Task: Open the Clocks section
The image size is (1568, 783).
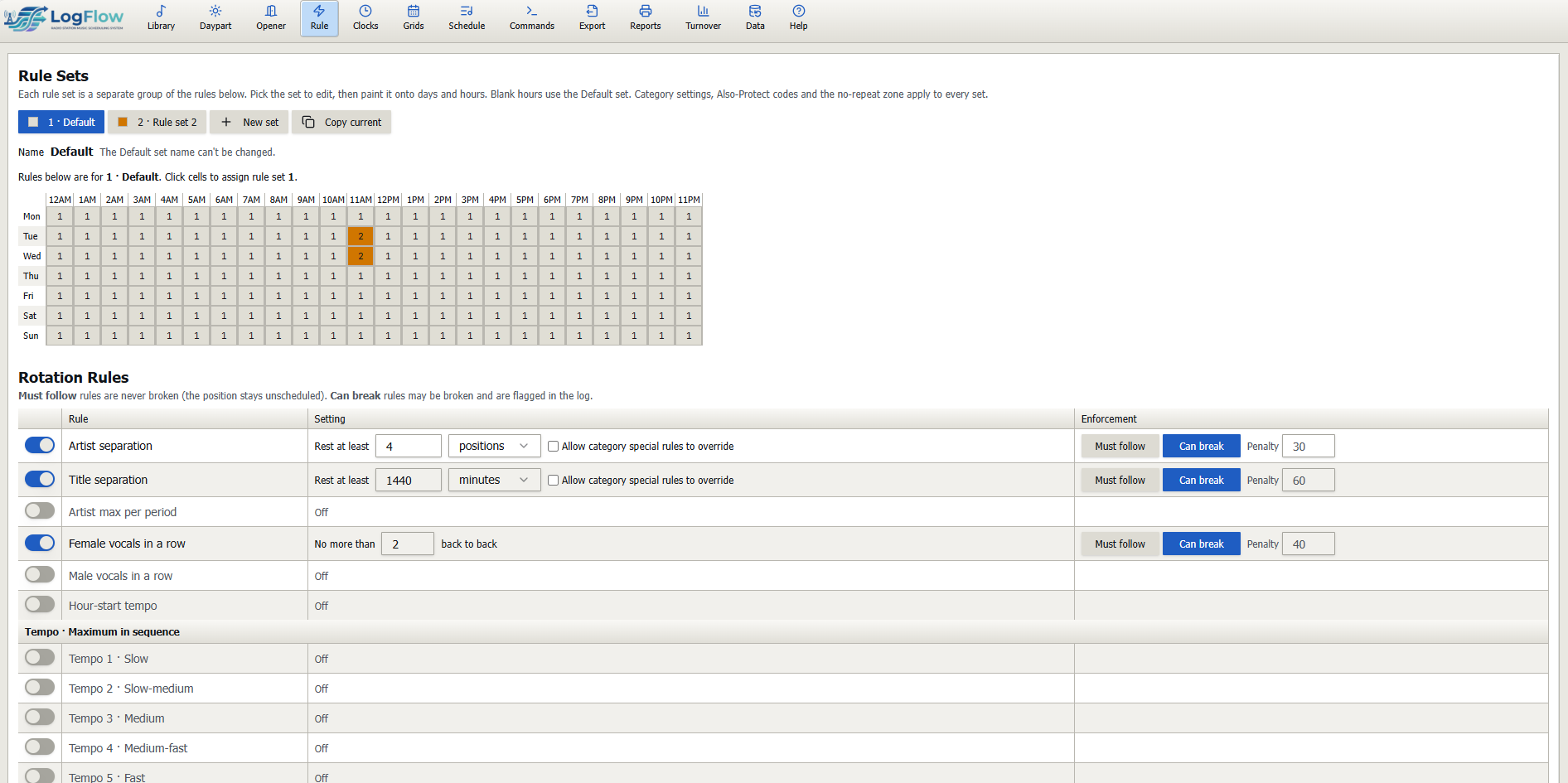Action: pos(365,17)
